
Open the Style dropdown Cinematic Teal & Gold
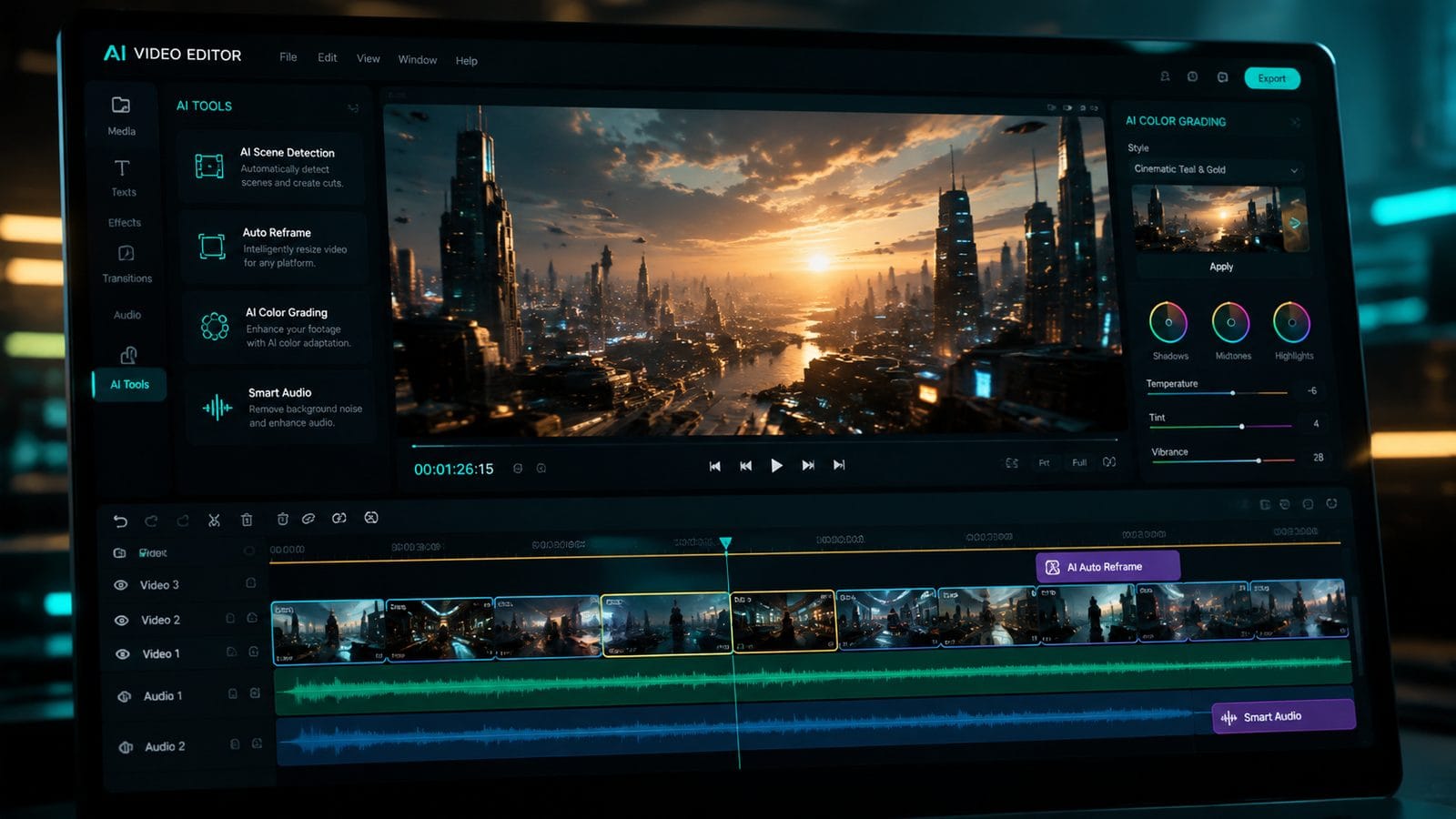coord(1216,169)
